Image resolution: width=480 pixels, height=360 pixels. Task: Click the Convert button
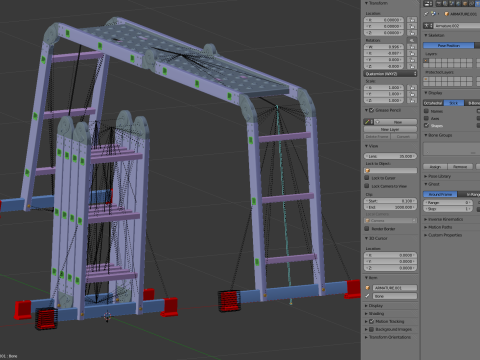tap(404, 136)
